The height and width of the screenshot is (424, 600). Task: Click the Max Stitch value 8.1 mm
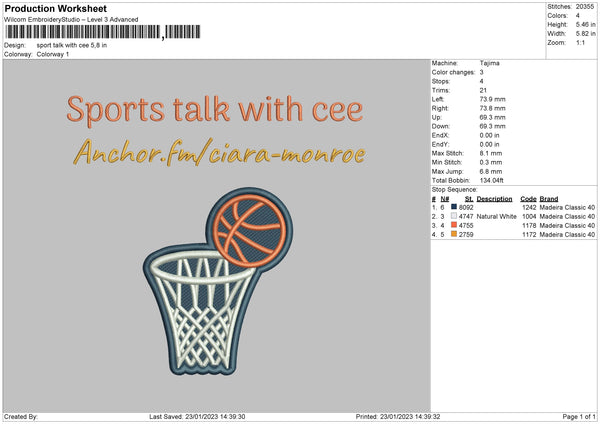491,153
